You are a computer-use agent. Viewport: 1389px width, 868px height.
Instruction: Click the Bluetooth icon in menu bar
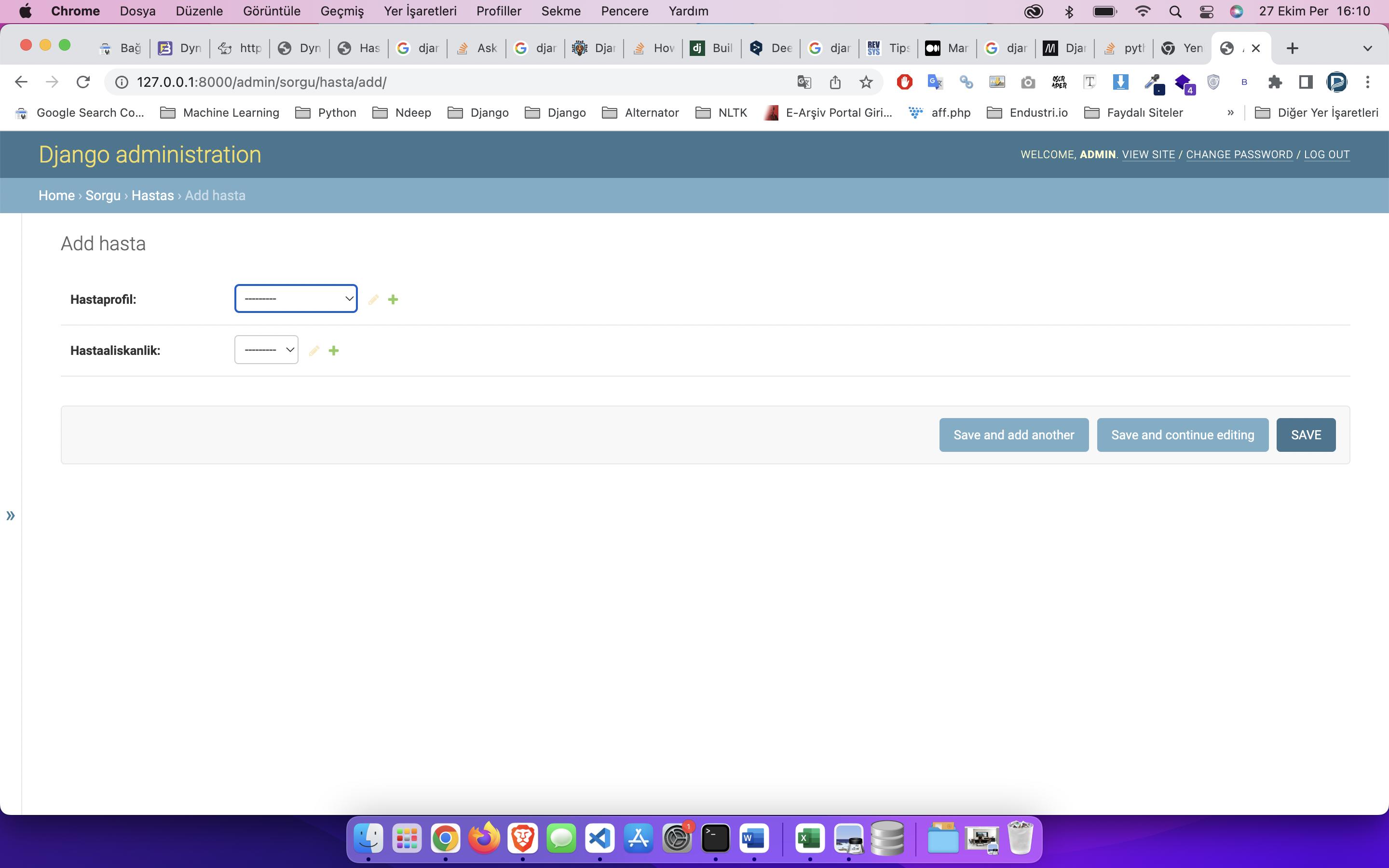click(x=1068, y=11)
